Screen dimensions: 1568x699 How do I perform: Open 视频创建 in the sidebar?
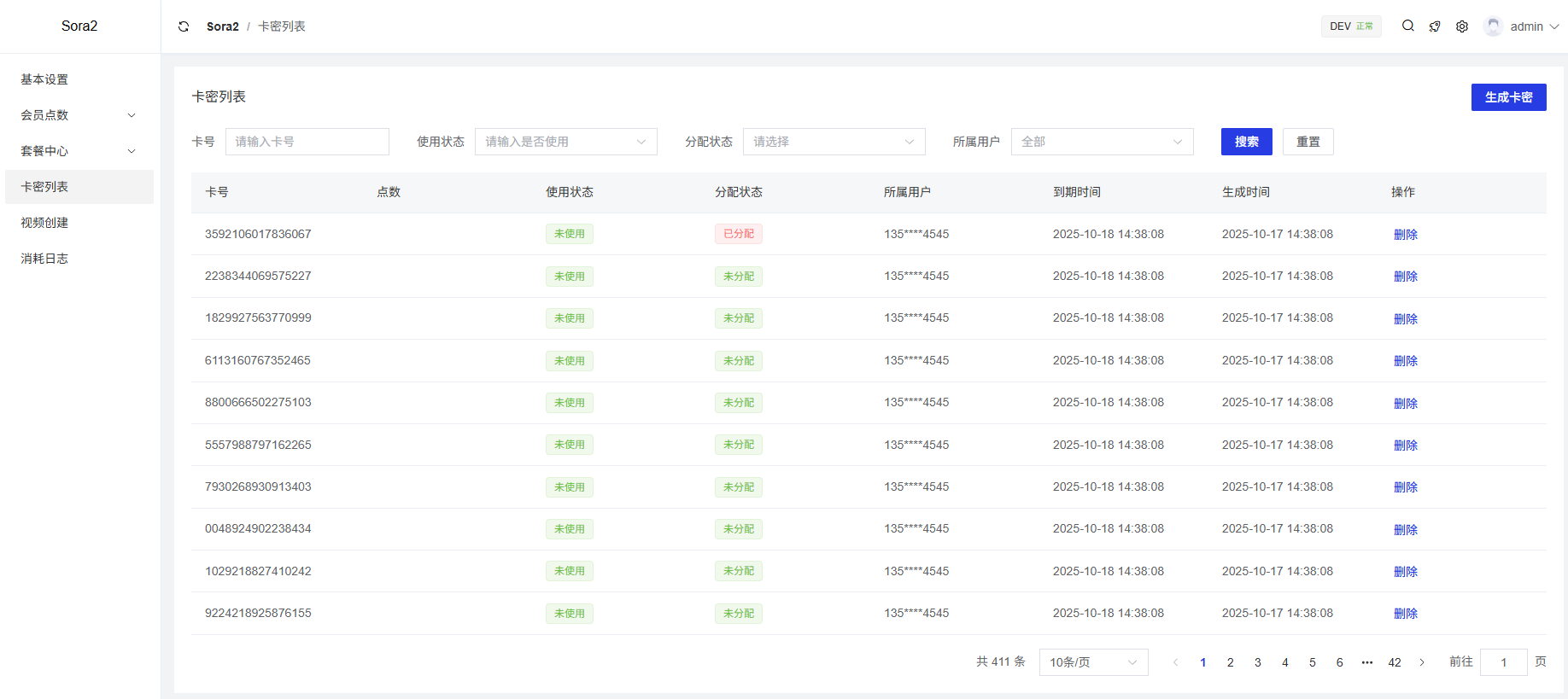tap(44, 223)
